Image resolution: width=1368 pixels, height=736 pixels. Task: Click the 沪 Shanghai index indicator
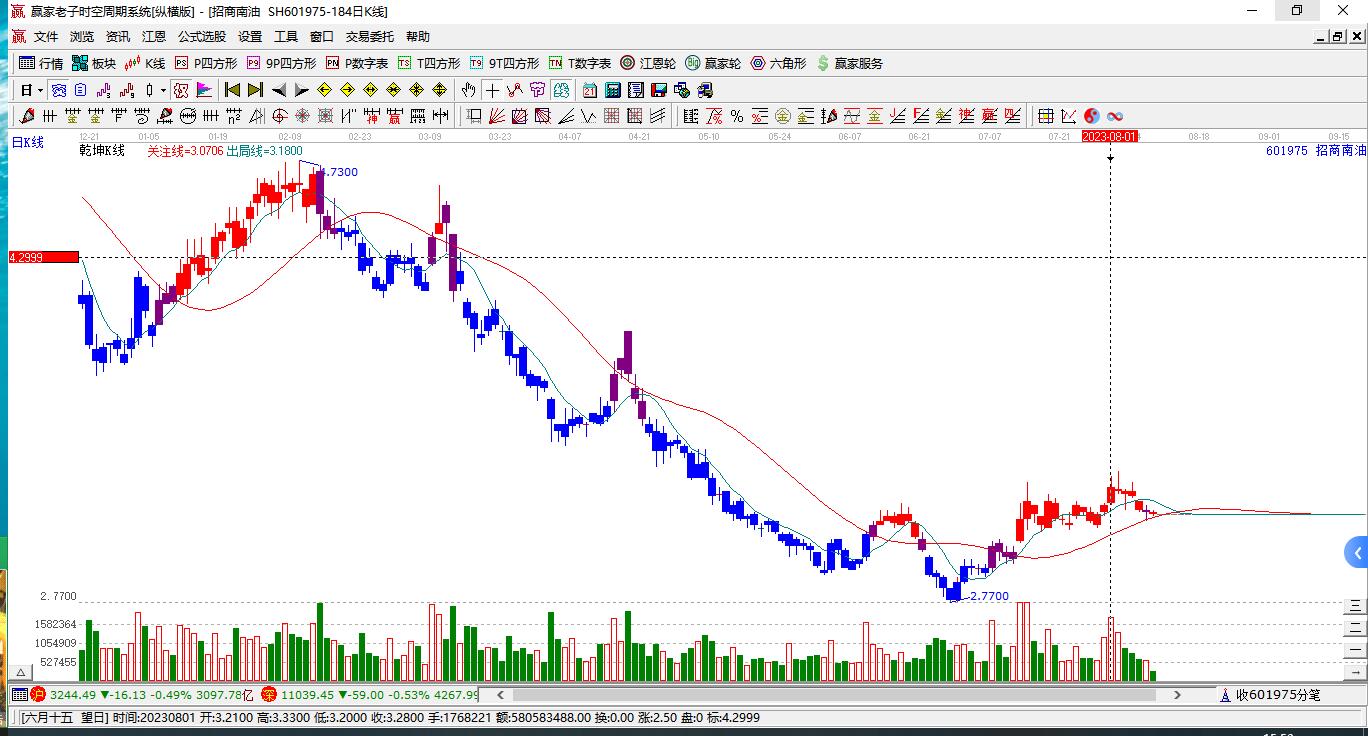[x=38, y=694]
